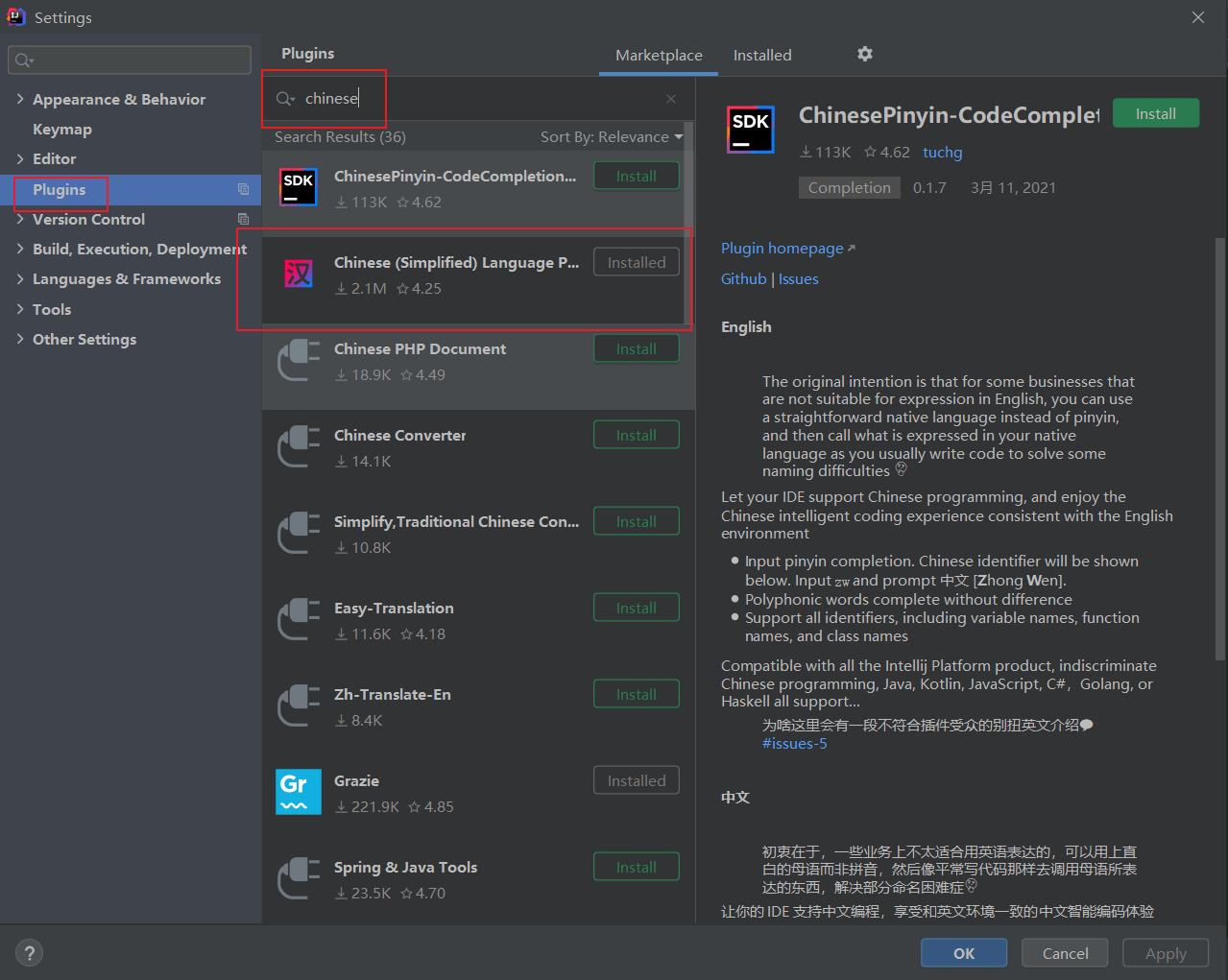Click the Easy-Translation plug icon
1228x980 pixels.
(299, 619)
